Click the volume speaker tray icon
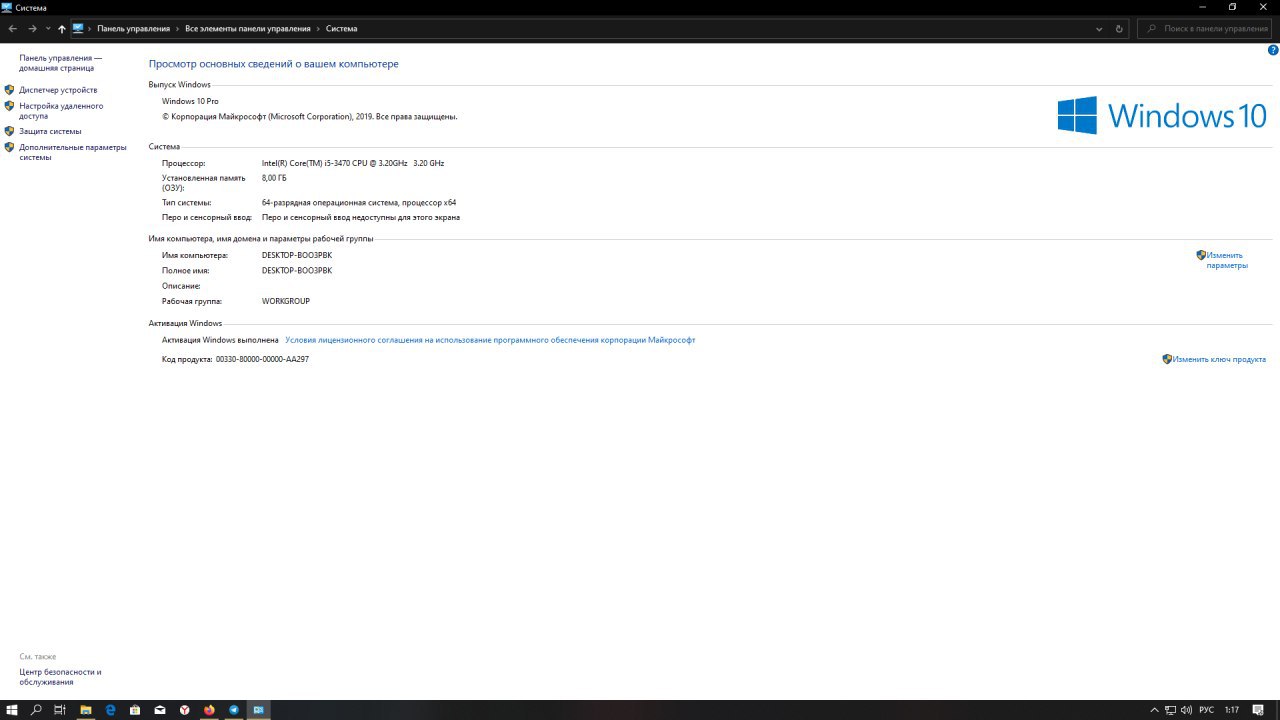This screenshot has width=1280, height=720. (x=1186, y=710)
